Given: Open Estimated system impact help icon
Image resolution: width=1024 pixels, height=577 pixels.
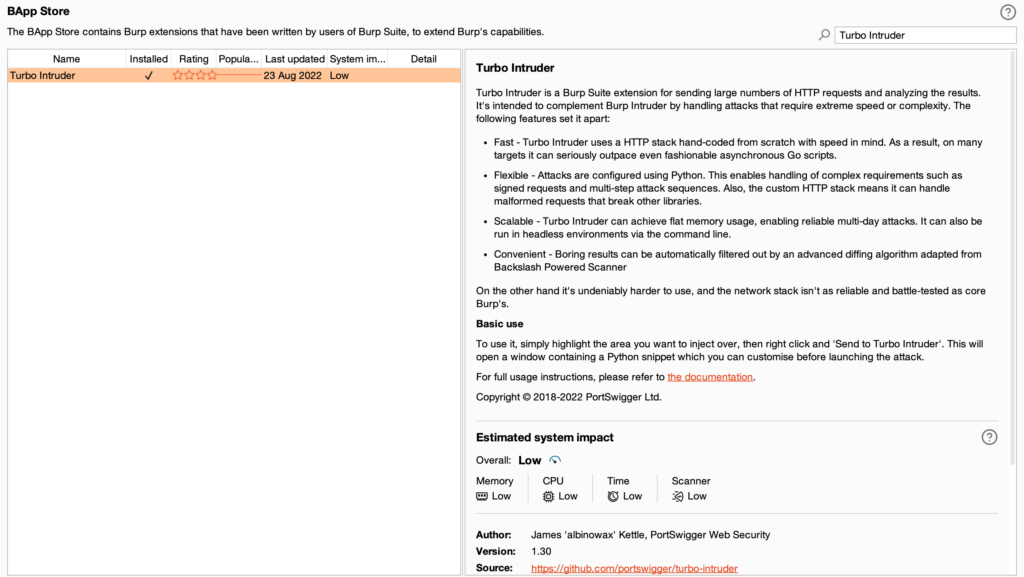Looking at the screenshot, I should (989, 437).
